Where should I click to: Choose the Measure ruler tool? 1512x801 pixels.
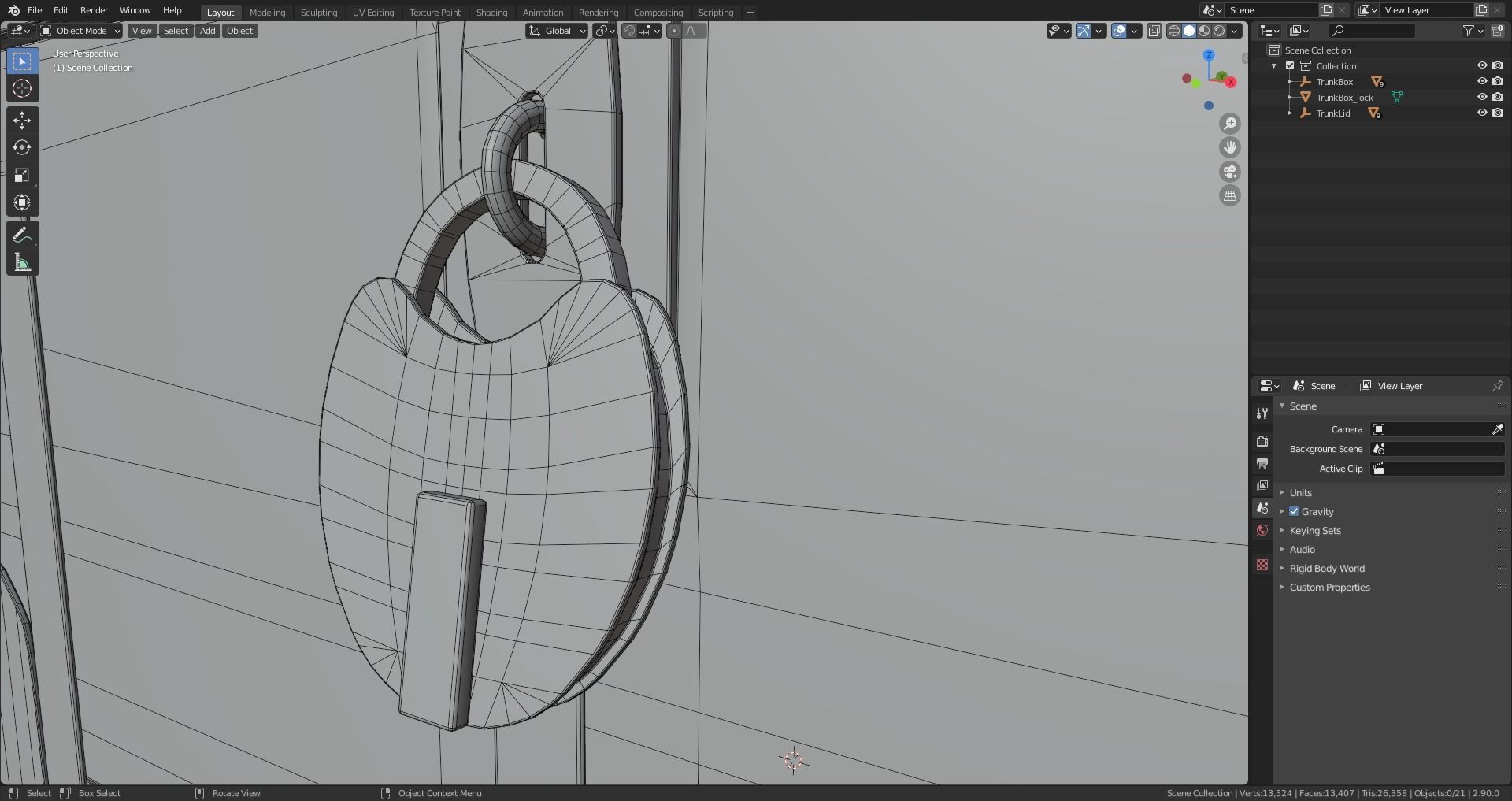[22, 262]
